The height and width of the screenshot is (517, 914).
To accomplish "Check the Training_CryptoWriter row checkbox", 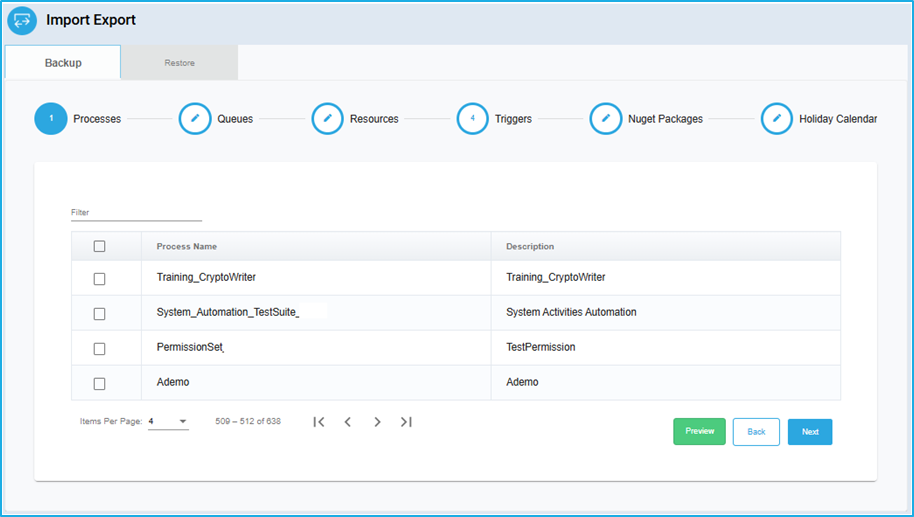I will click(100, 279).
